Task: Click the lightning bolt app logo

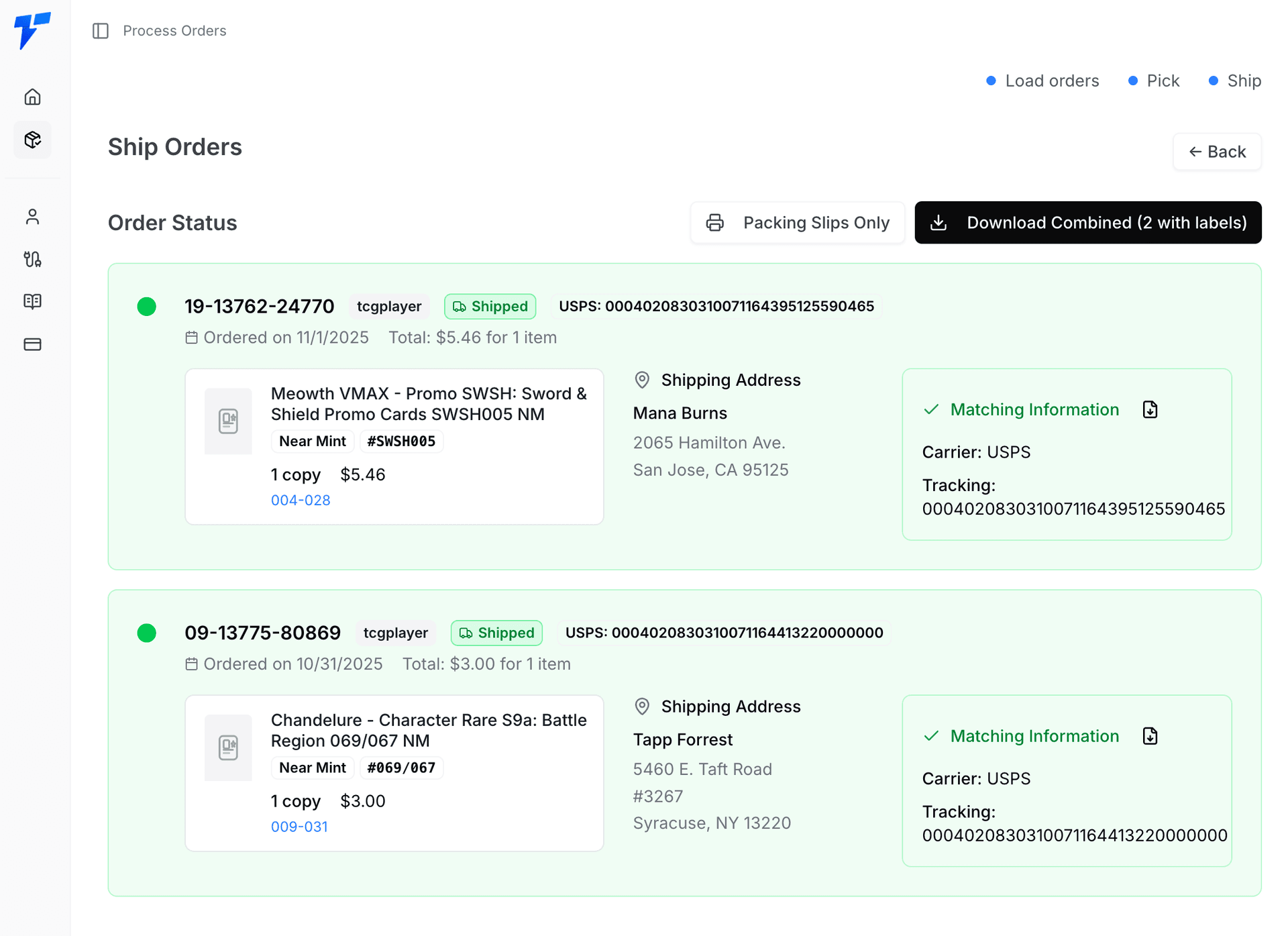Action: pyautogui.click(x=32, y=30)
